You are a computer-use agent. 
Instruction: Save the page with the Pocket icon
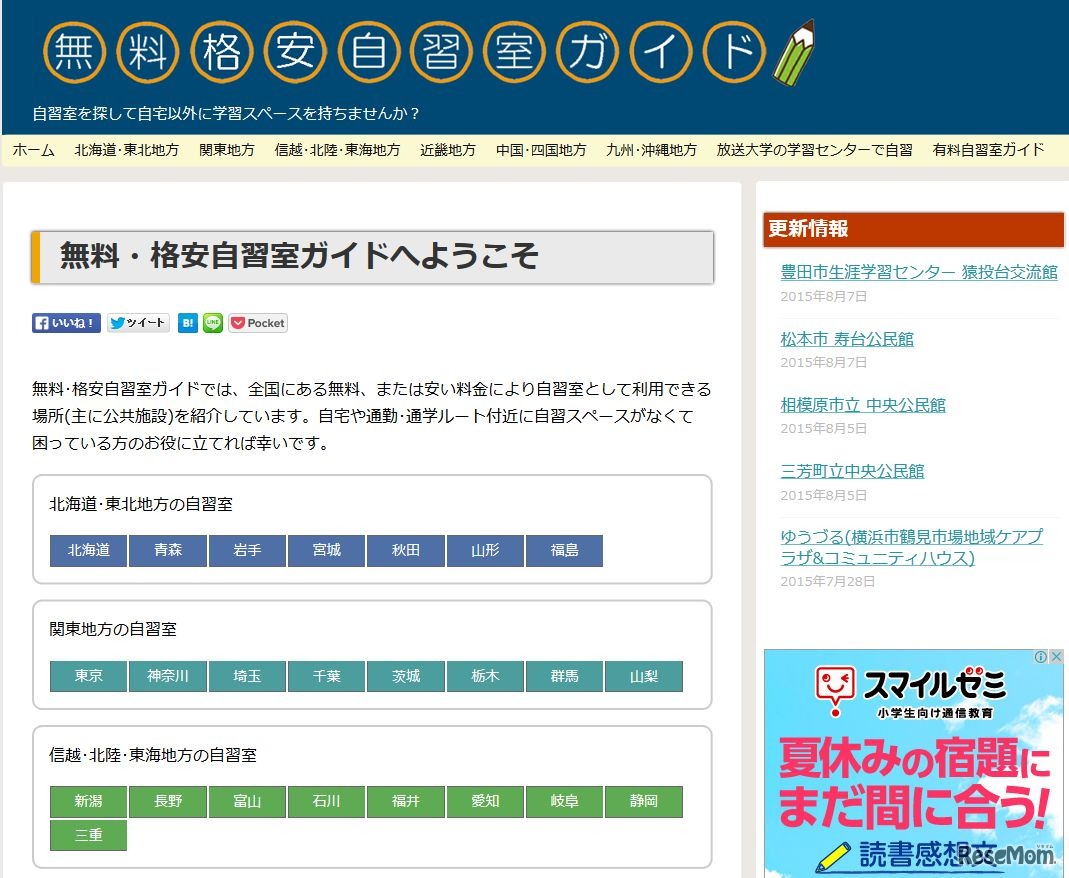click(257, 323)
